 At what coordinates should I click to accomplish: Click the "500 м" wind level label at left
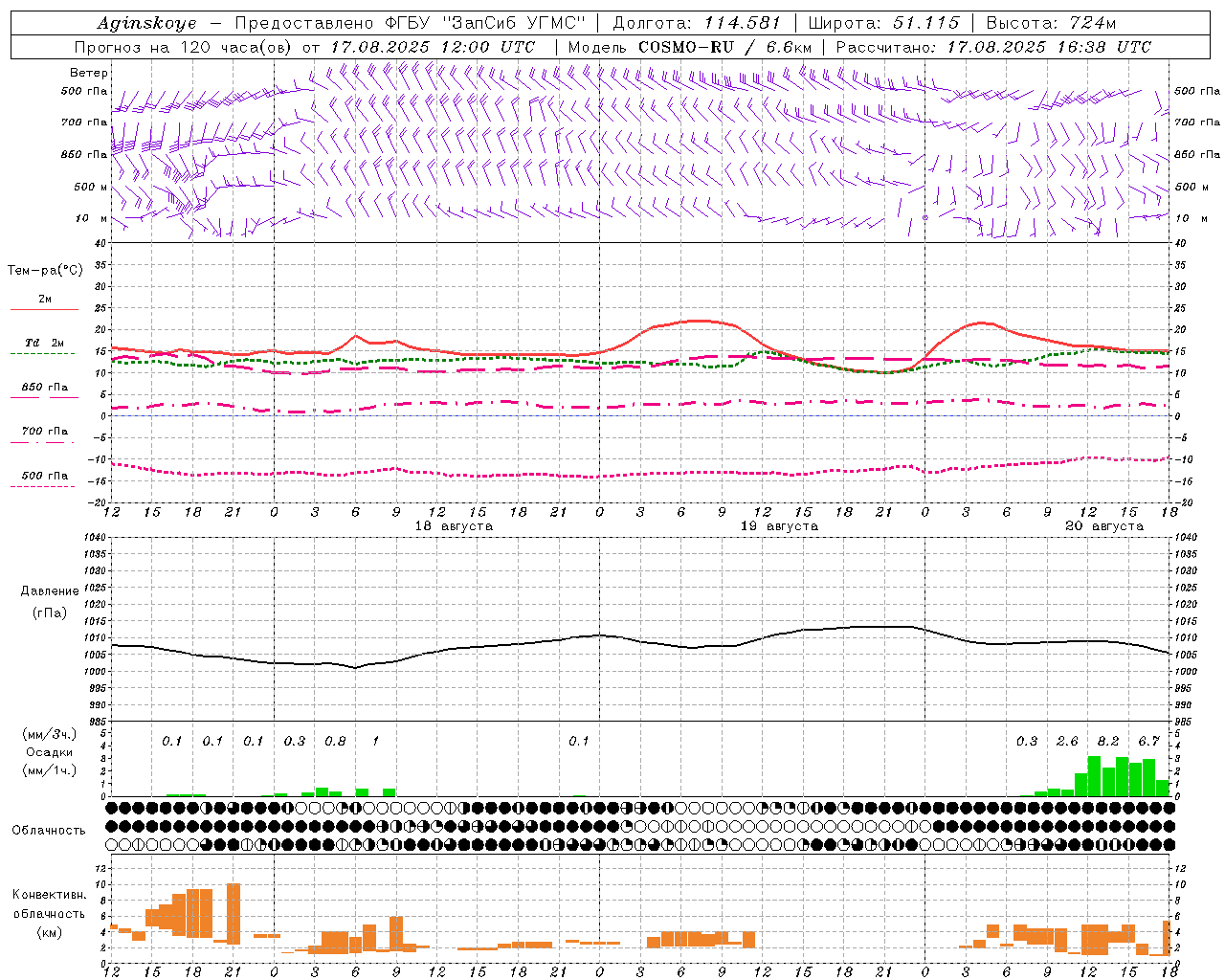[x=91, y=188]
